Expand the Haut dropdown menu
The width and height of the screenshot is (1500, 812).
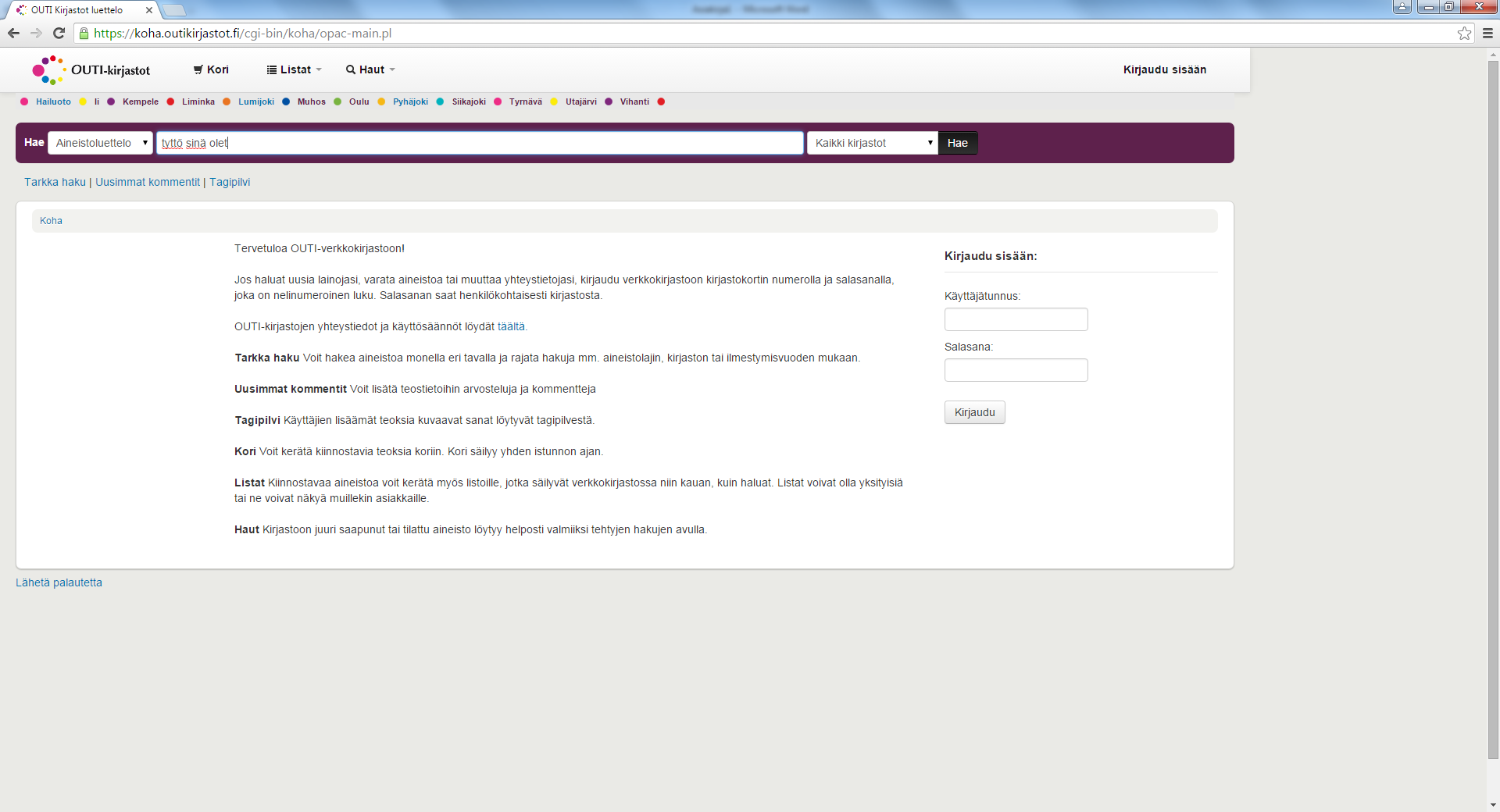[371, 69]
